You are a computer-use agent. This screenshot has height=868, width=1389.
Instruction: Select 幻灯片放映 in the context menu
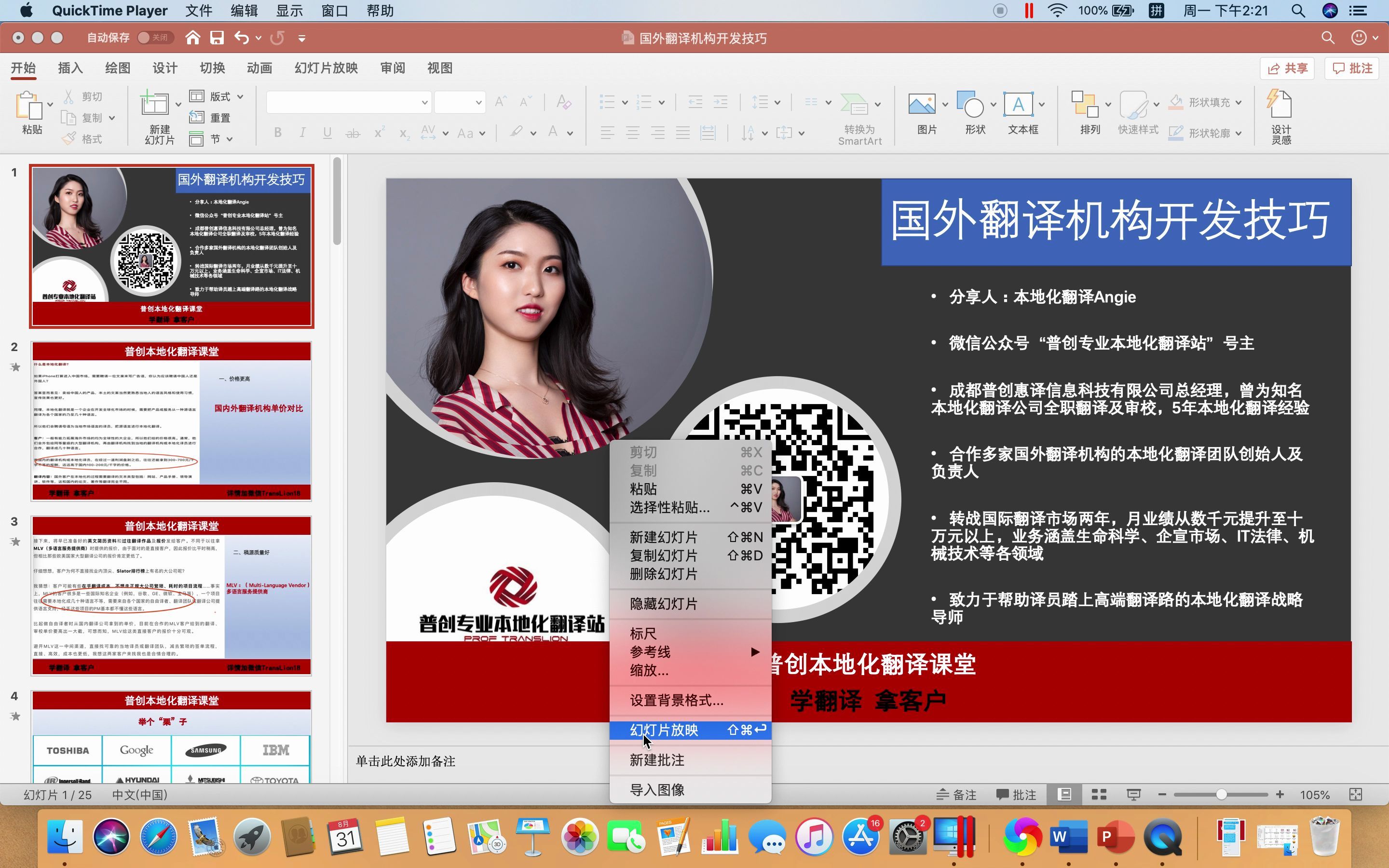(x=691, y=730)
